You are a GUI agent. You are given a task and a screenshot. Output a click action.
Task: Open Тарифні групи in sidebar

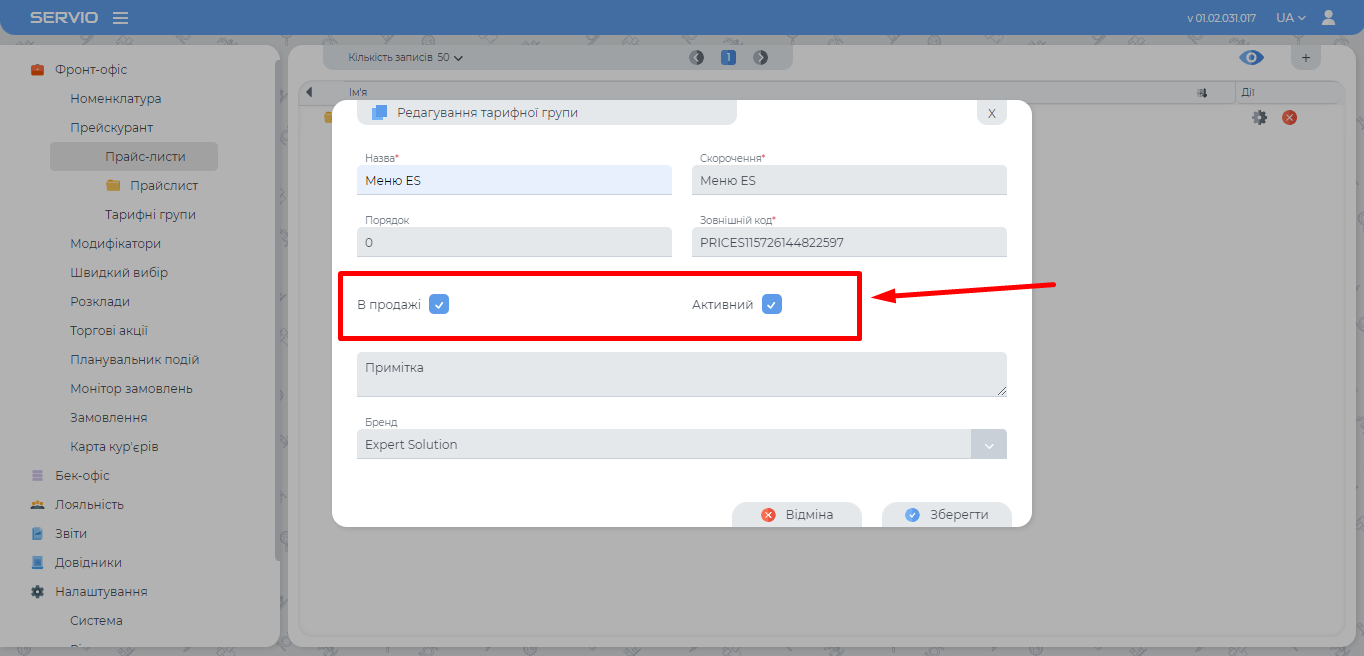(x=150, y=215)
